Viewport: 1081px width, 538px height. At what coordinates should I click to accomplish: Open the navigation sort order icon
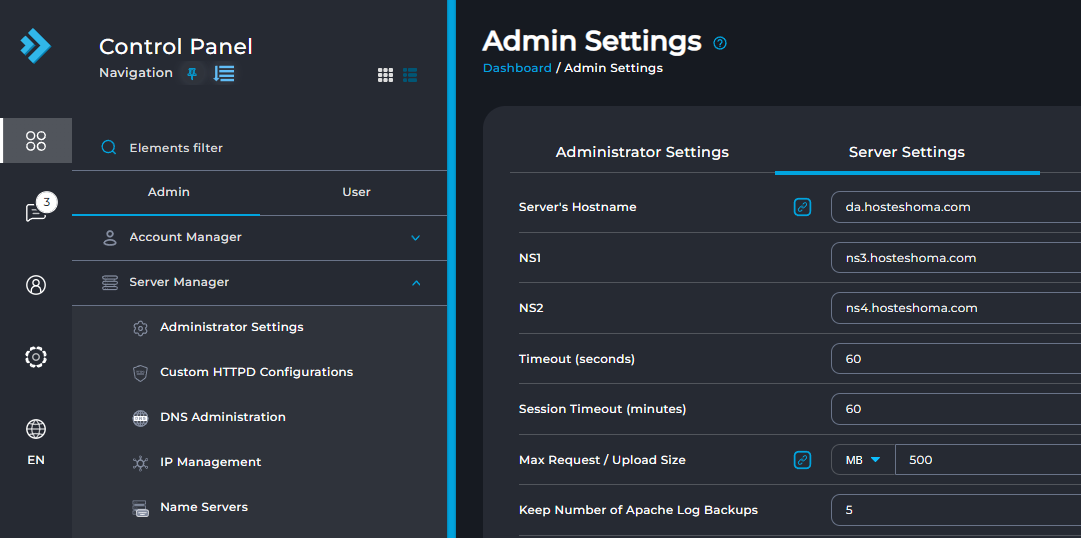(224, 73)
